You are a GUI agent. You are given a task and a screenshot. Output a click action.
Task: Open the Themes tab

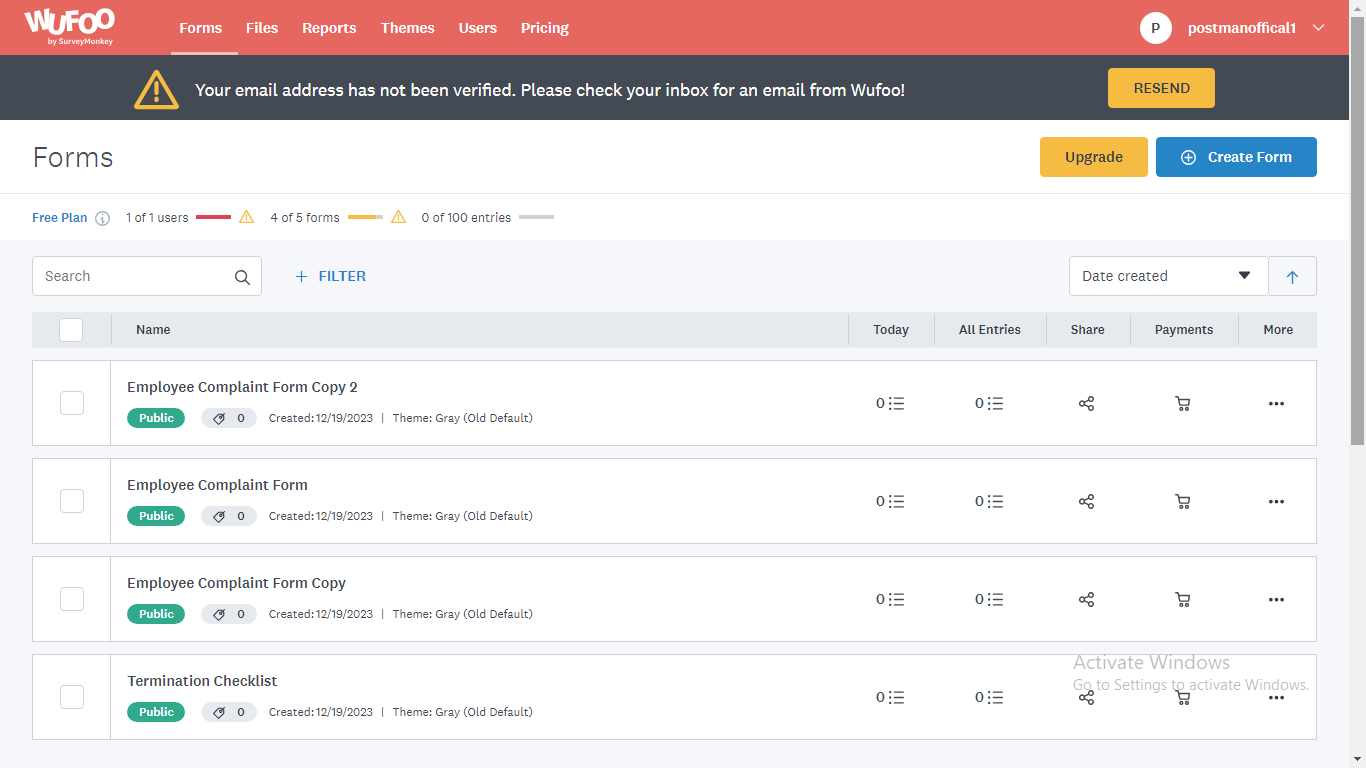click(407, 28)
